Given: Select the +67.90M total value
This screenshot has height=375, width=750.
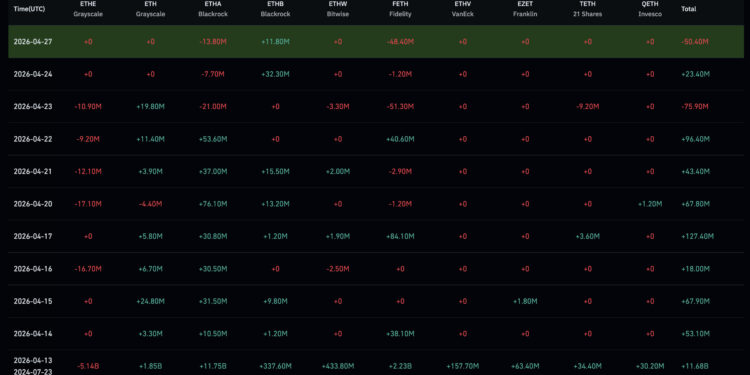Looking at the screenshot, I should click(695, 301).
